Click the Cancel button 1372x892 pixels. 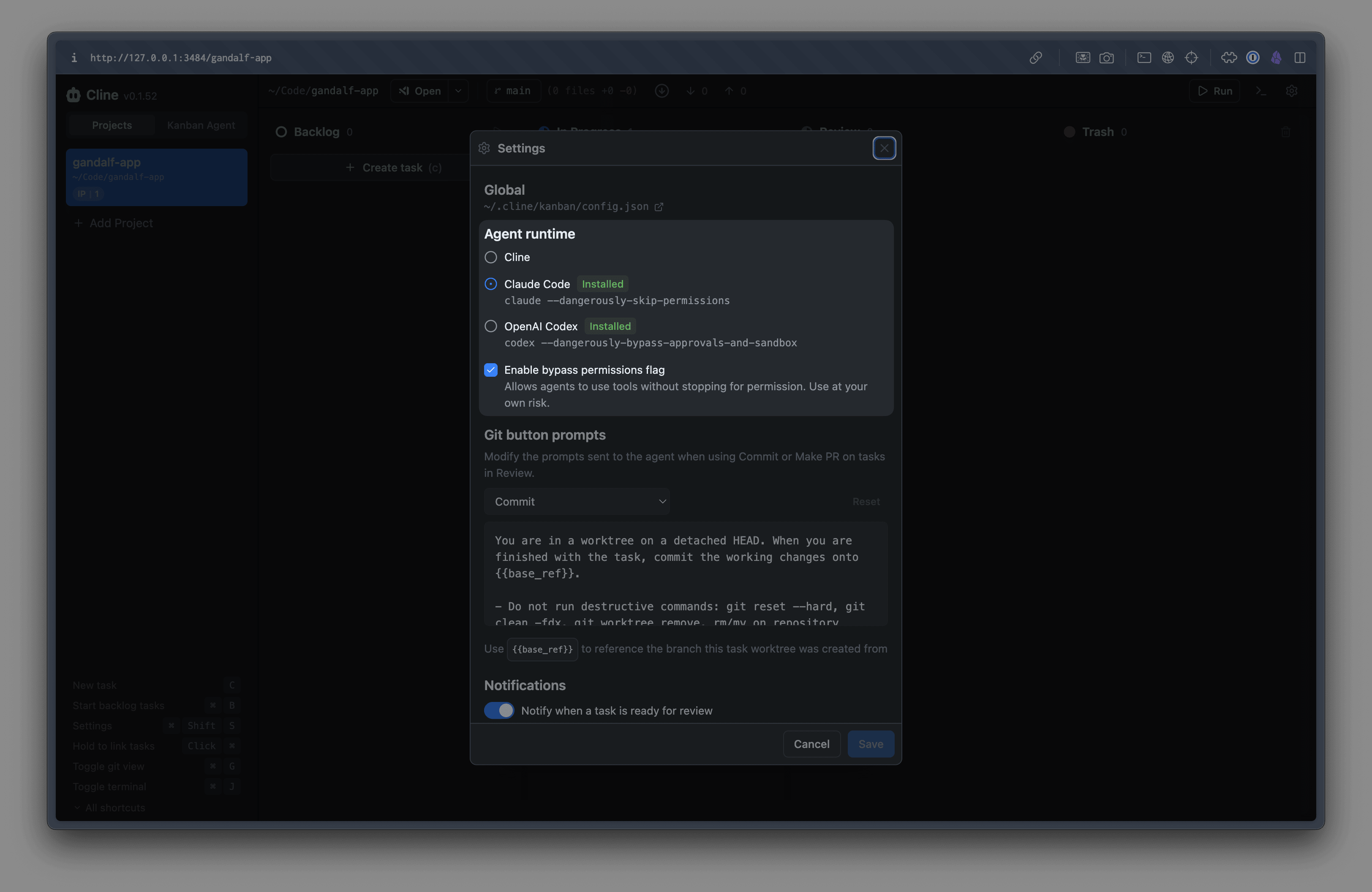(811, 744)
